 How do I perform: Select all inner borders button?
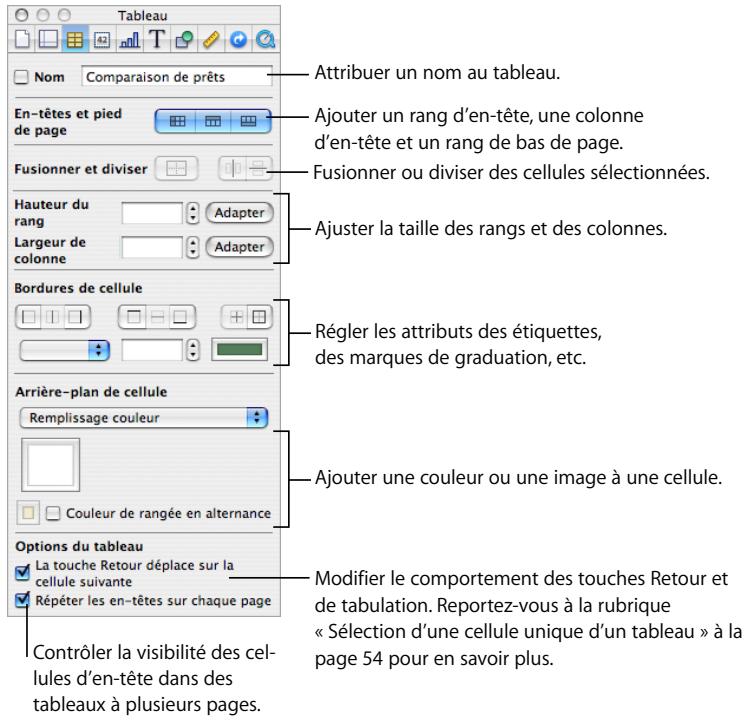pos(236,317)
